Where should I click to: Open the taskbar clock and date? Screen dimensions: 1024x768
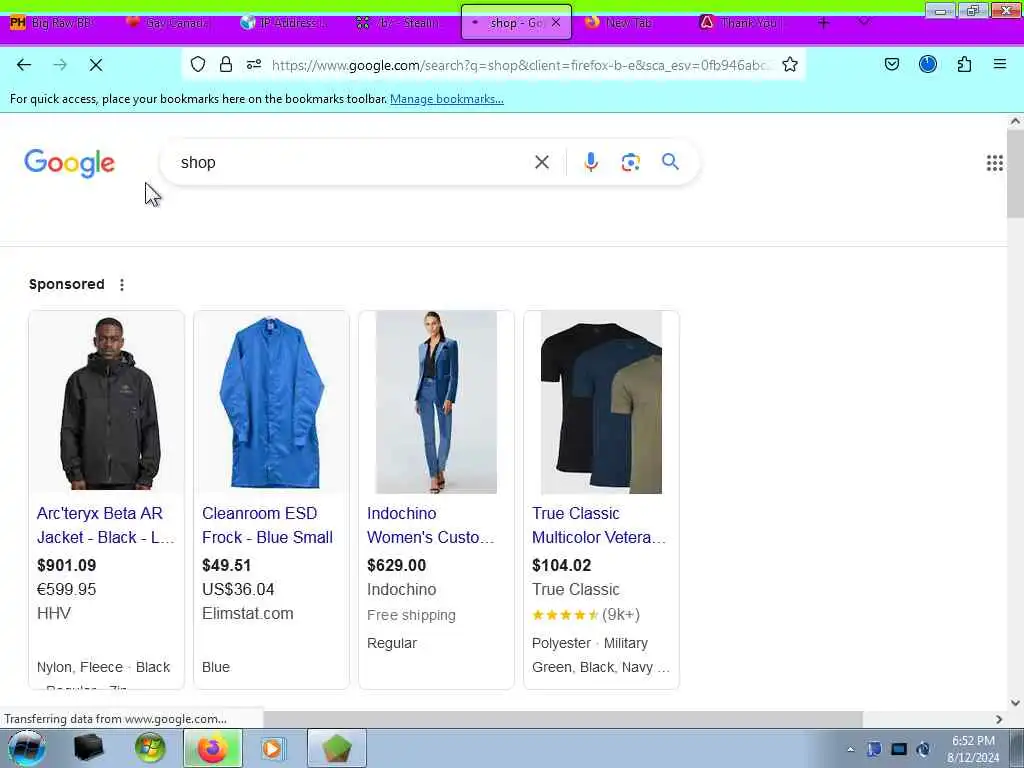pyautogui.click(x=973, y=749)
